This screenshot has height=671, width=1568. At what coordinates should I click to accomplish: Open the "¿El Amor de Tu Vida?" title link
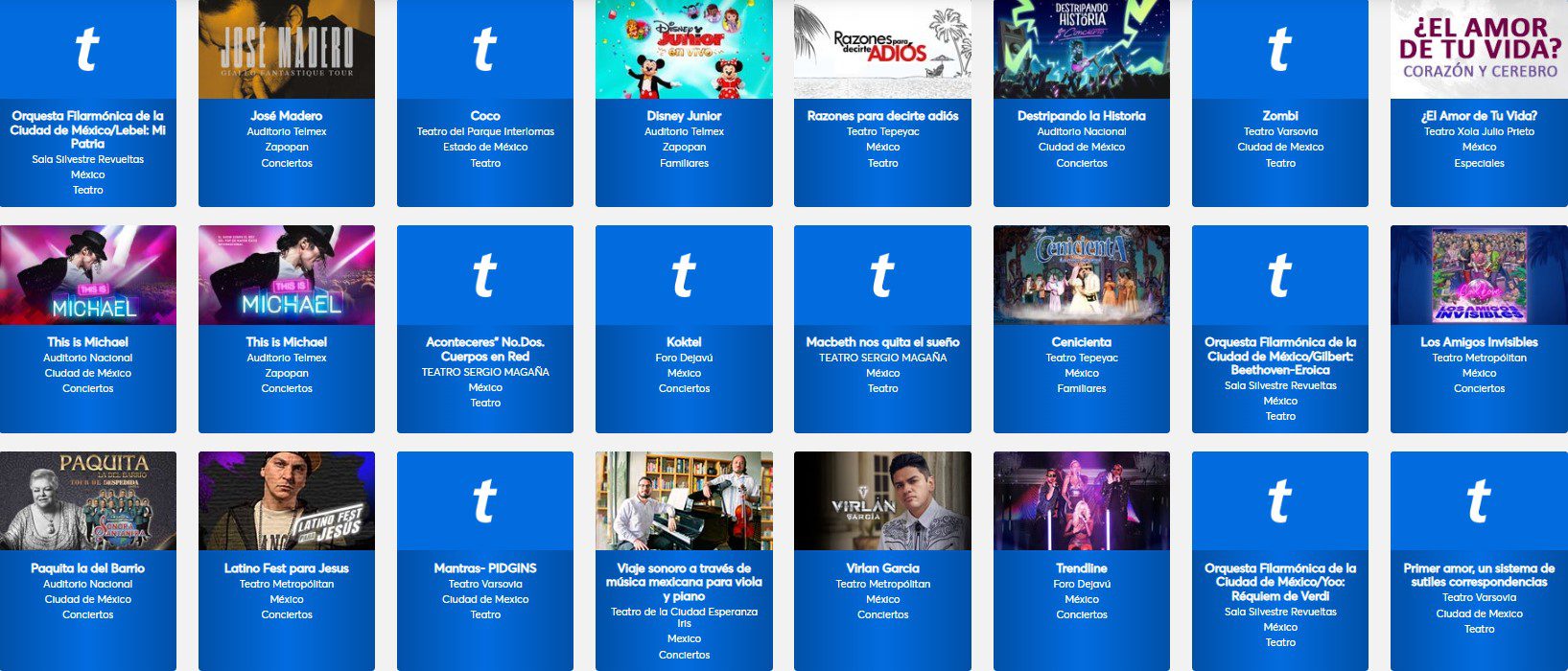click(1479, 116)
